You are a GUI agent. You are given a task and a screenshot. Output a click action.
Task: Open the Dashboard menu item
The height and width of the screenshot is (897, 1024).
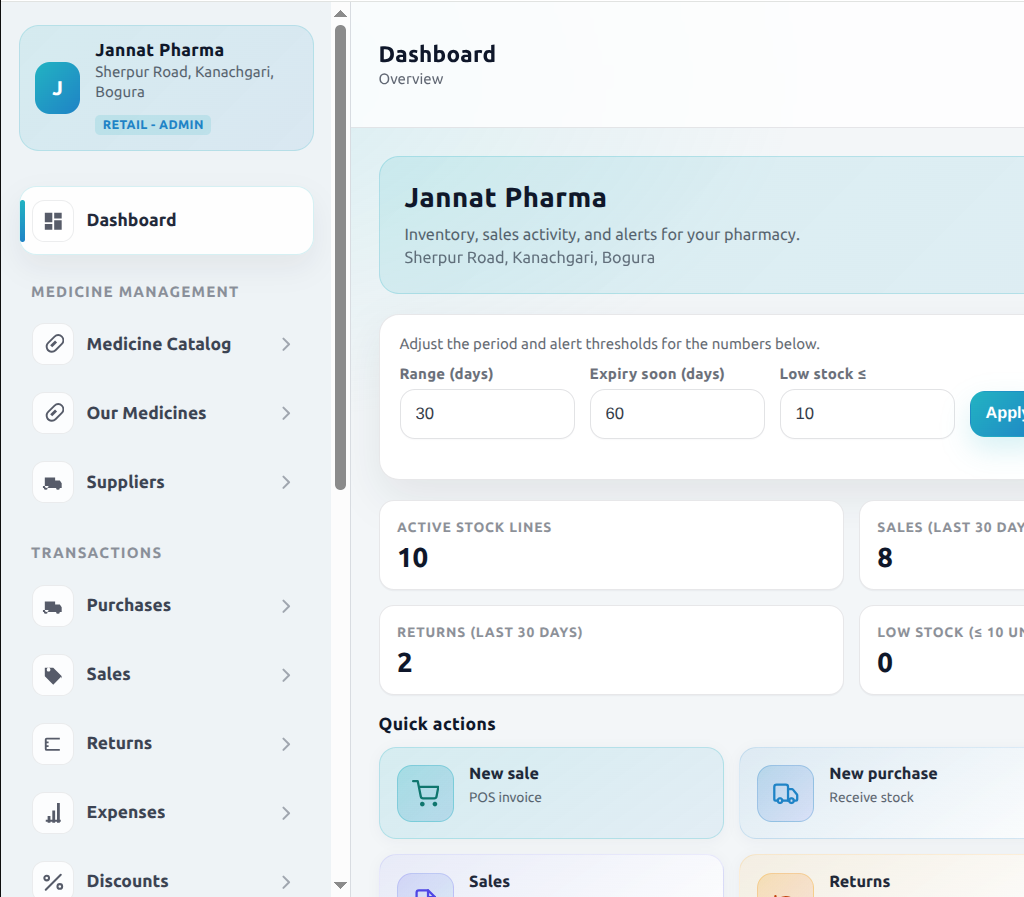pos(167,221)
